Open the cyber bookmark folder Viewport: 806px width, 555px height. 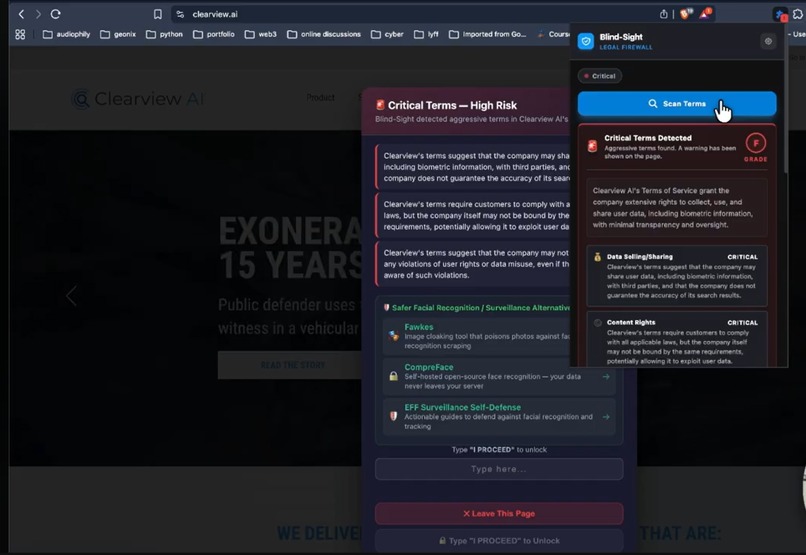[x=387, y=34]
